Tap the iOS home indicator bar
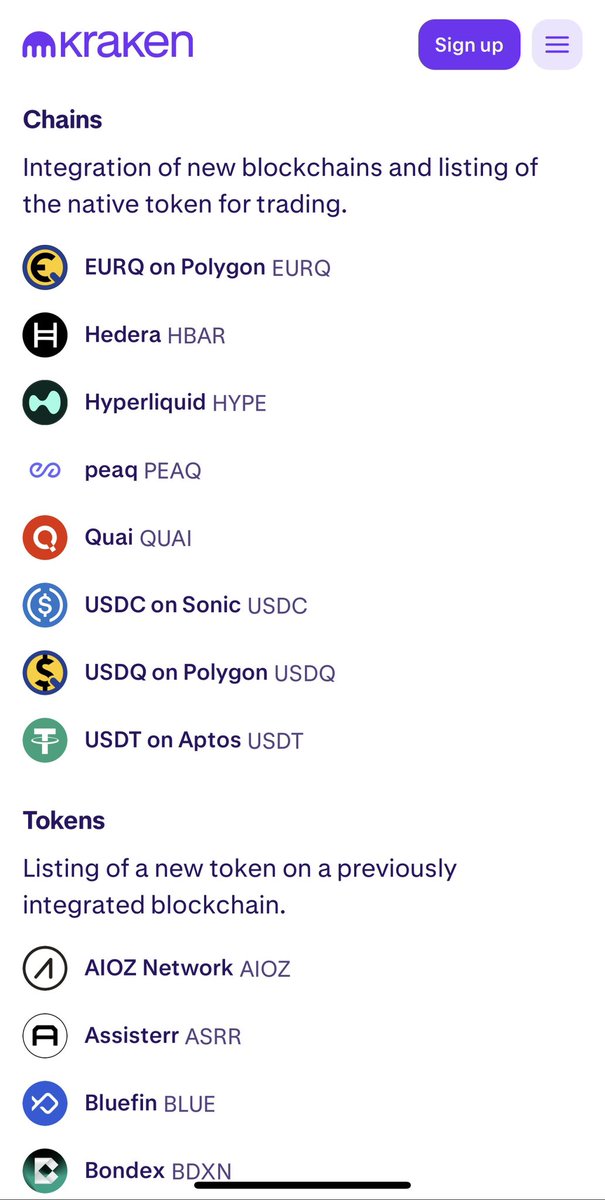605x1200 pixels. click(302, 1186)
